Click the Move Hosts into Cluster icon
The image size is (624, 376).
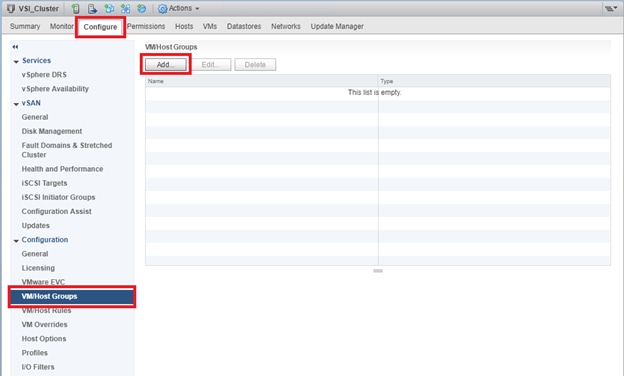pos(92,8)
